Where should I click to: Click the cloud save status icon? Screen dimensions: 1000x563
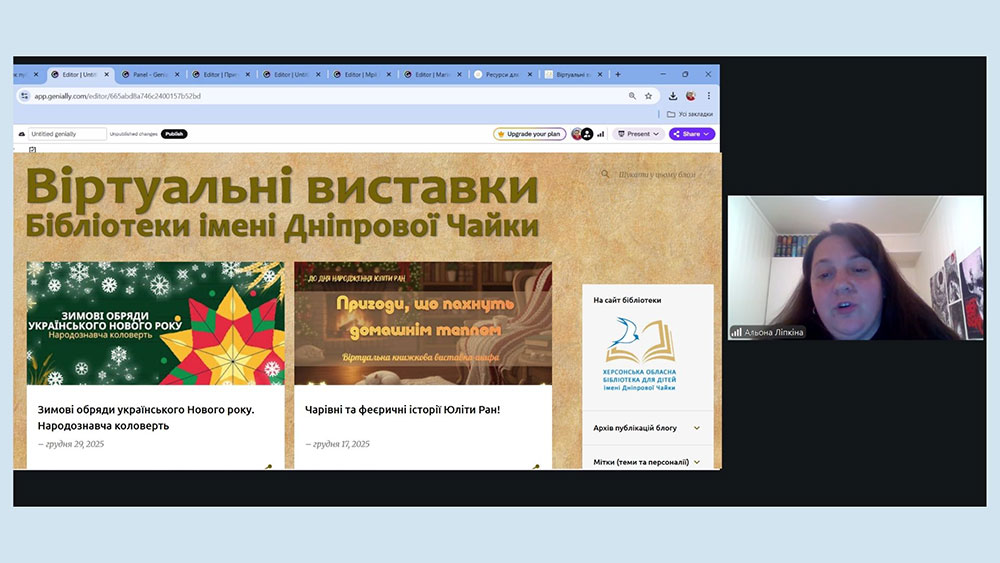20,134
